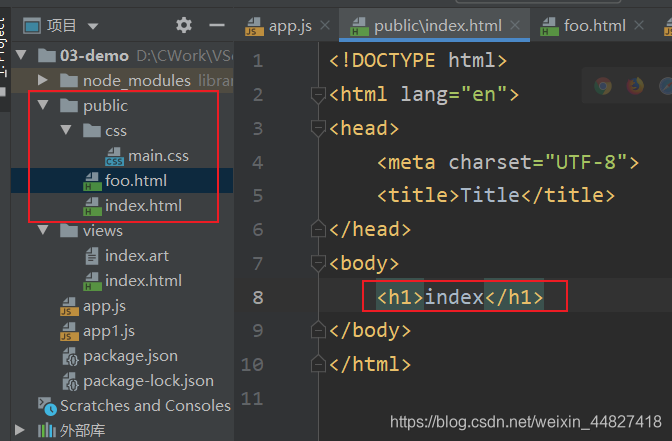The image size is (672, 441).
Task: Open page in Firefox browser icon
Action: pyautogui.click(x=635, y=86)
